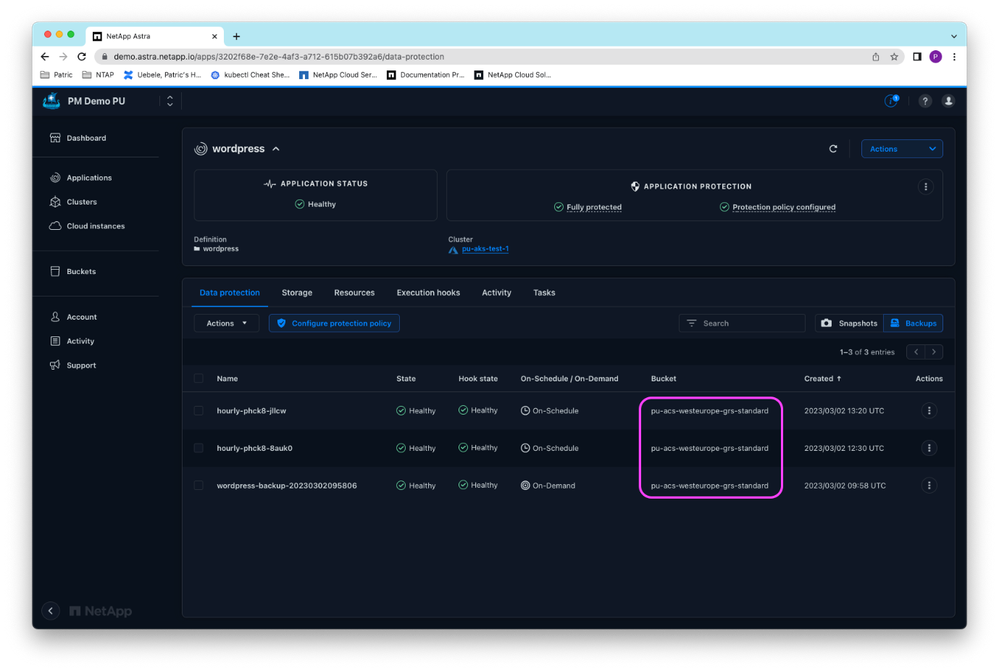Click the refresh icon beside Actions
999x672 pixels.
[833, 149]
